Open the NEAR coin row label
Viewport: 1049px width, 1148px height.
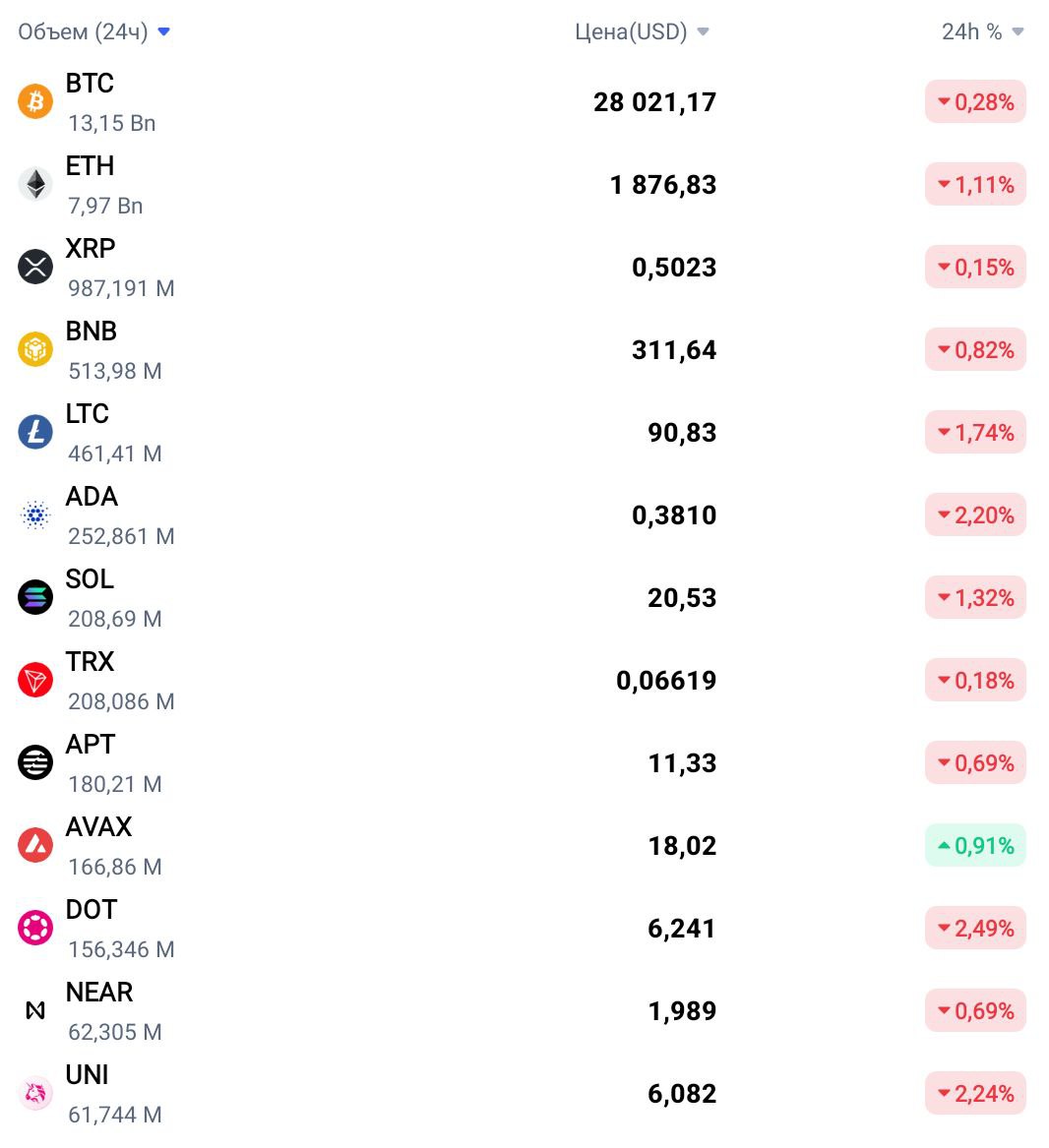pyautogui.click(x=99, y=992)
